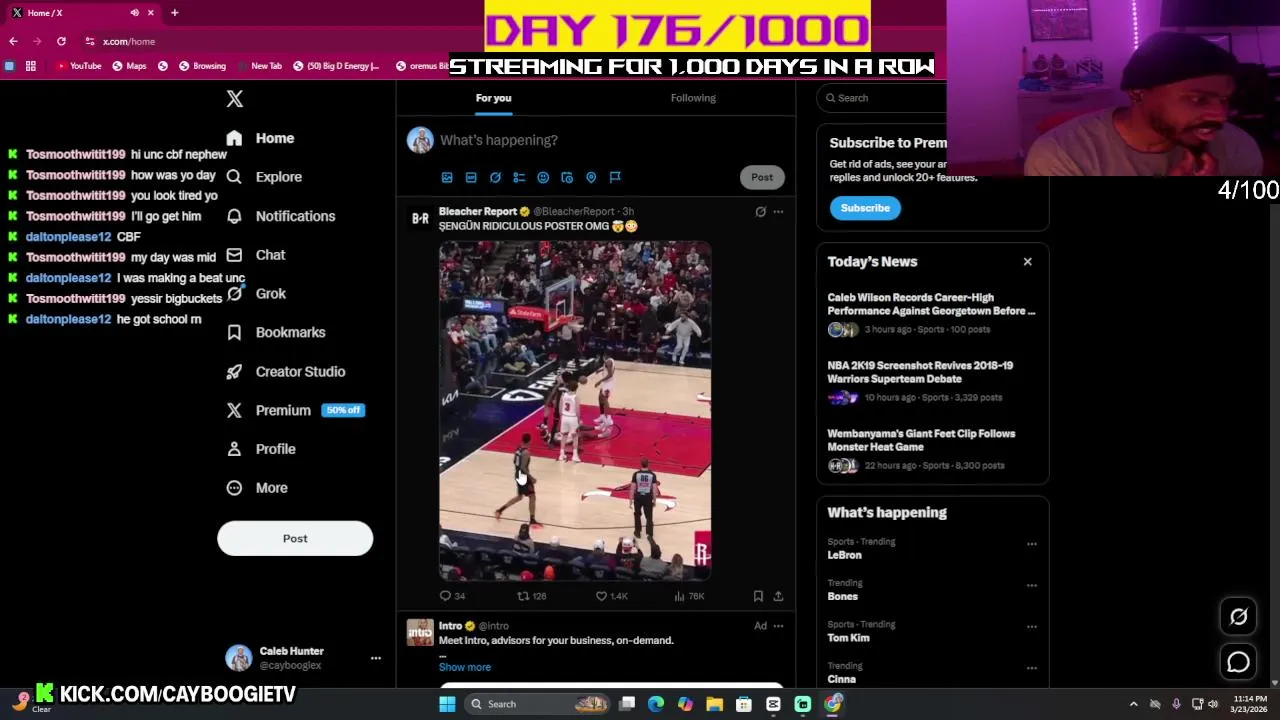Viewport: 1280px width, 720px height.
Task: Open a new browser tab
Action: 174,12
